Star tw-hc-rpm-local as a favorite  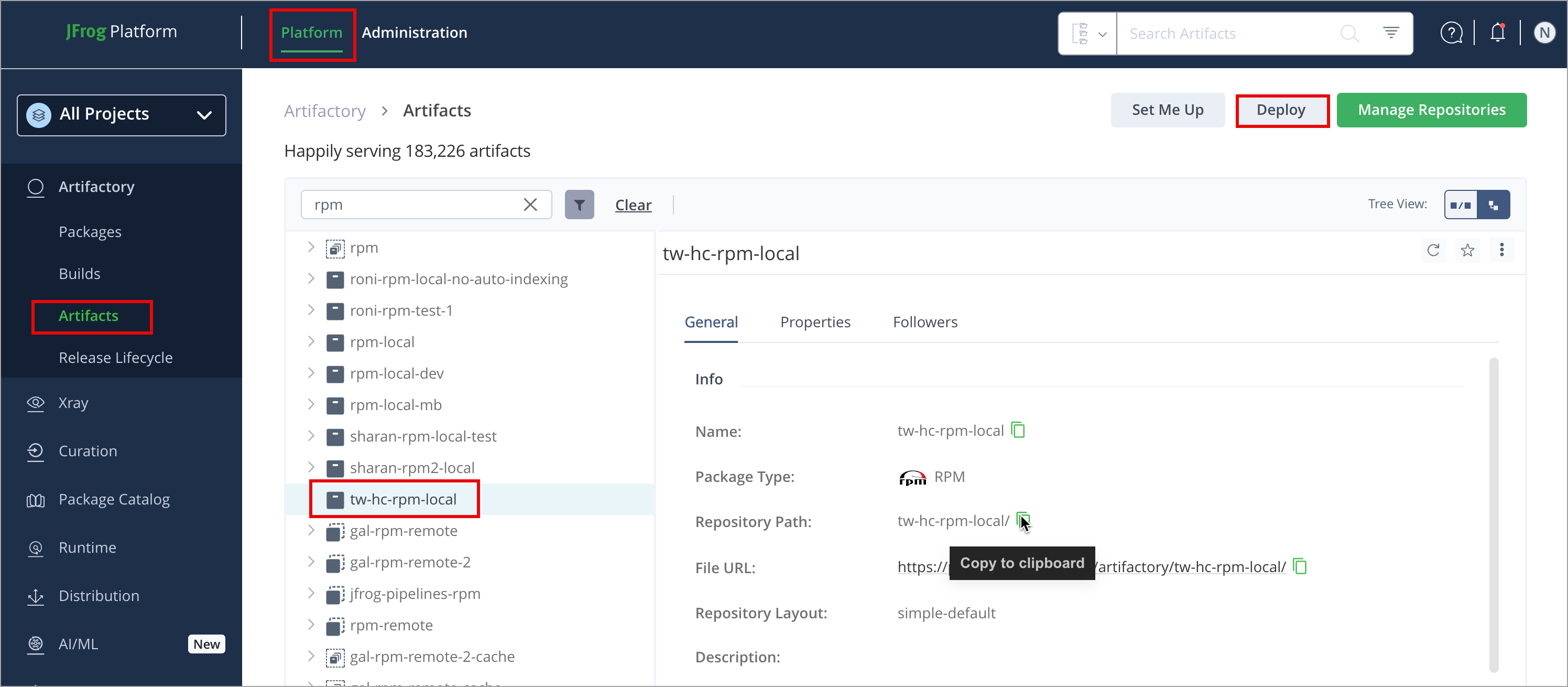click(1467, 250)
